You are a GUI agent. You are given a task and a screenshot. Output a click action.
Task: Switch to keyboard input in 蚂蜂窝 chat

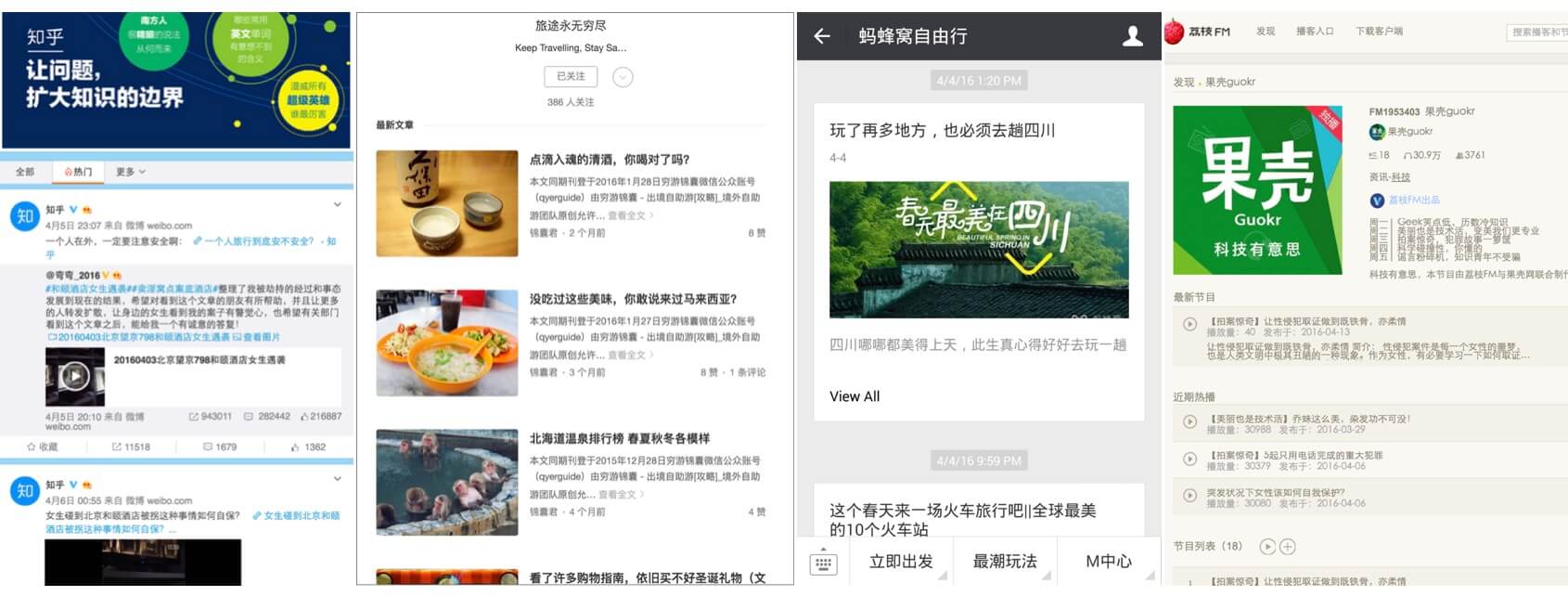coord(823,563)
